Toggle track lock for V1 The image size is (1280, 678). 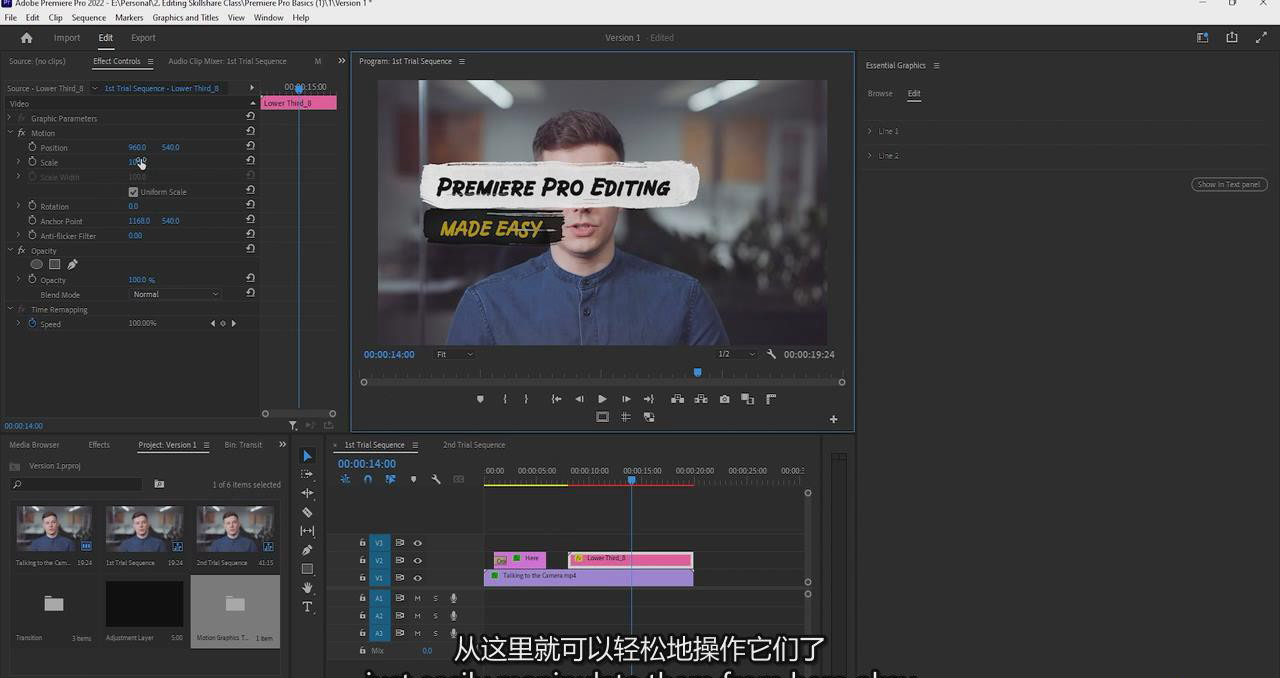pyautogui.click(x=362, y=578)
